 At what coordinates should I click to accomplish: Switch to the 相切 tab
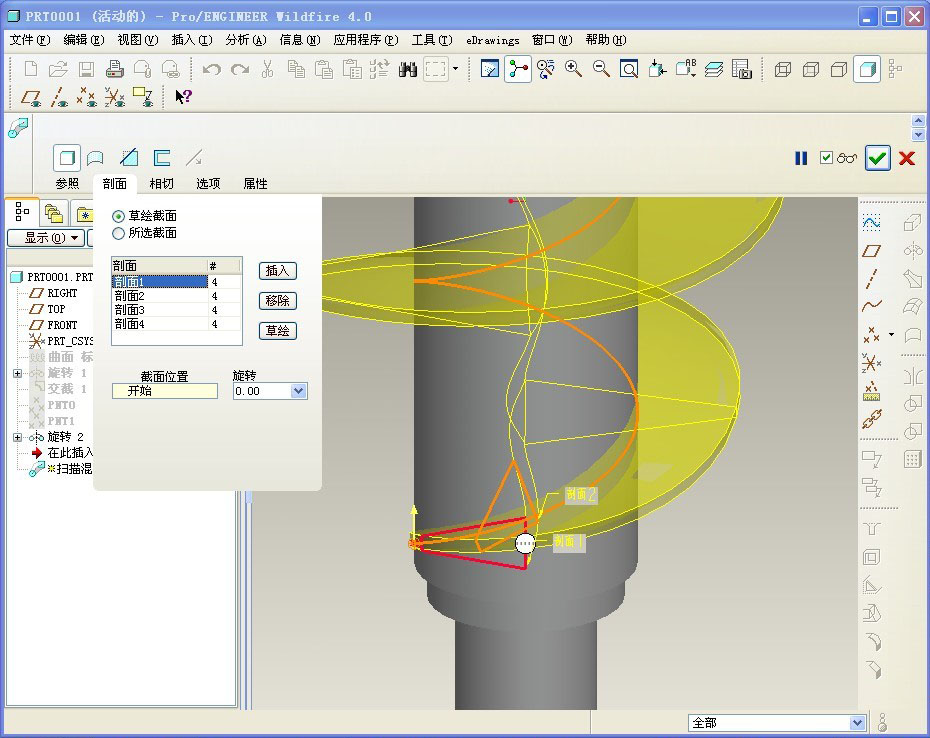coord(161,184)
